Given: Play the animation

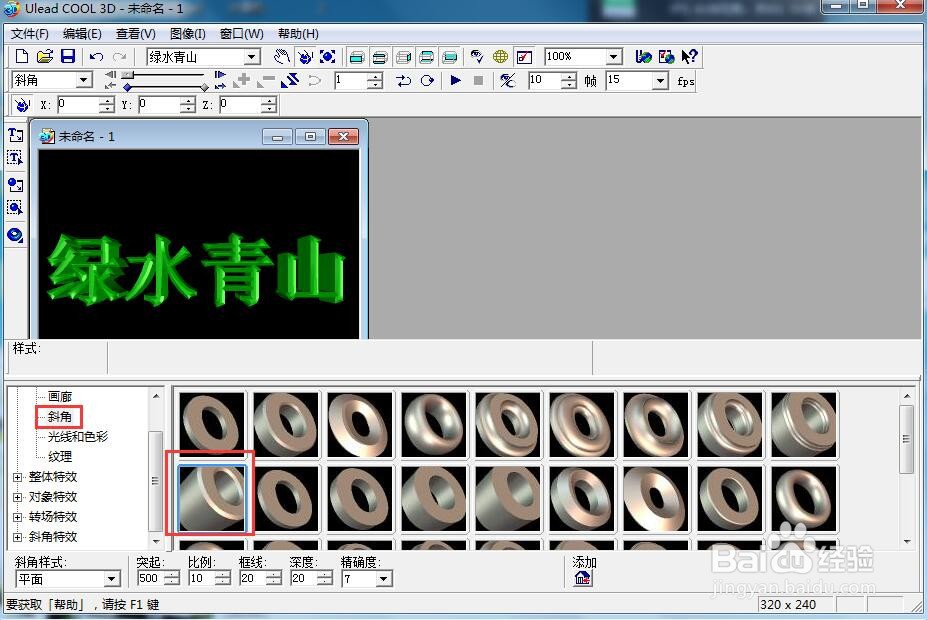Looking at the screenshot, I should (x=455, y=80).
